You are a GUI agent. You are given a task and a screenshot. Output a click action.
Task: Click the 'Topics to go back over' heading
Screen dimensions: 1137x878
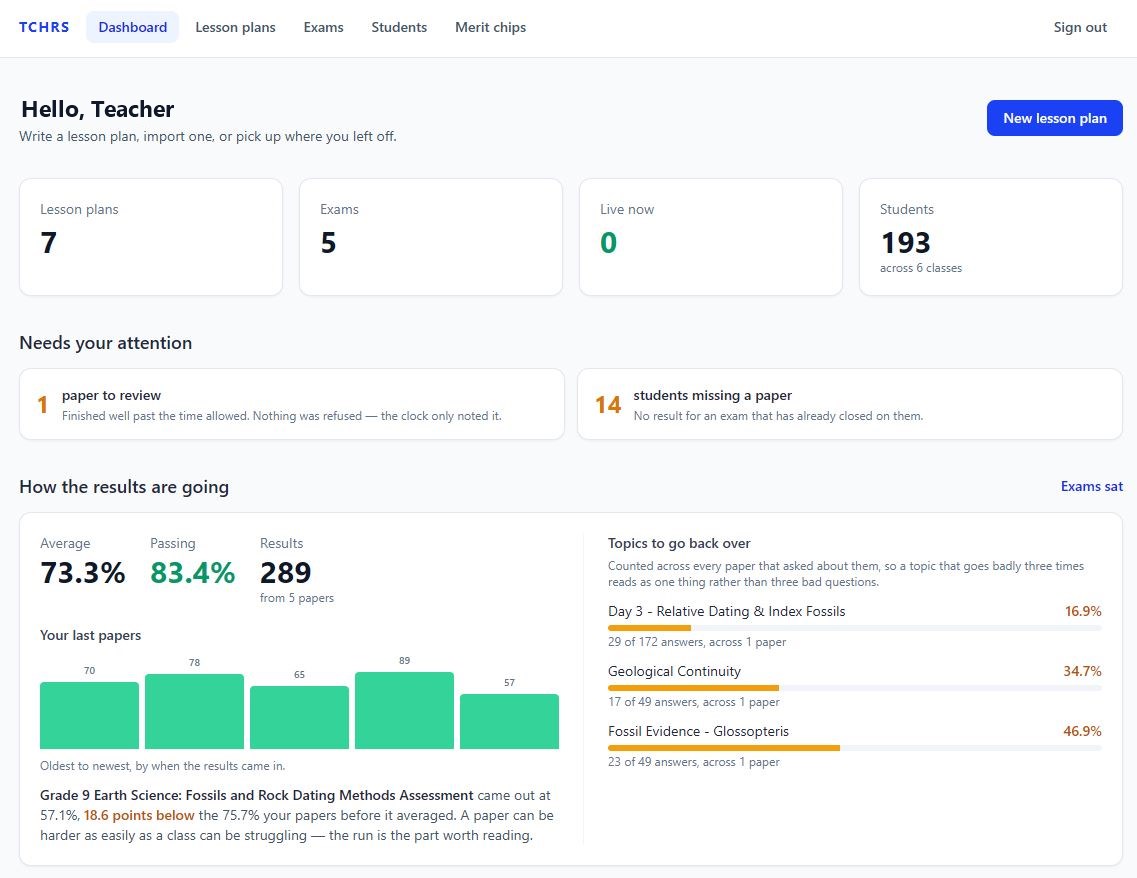679,543
